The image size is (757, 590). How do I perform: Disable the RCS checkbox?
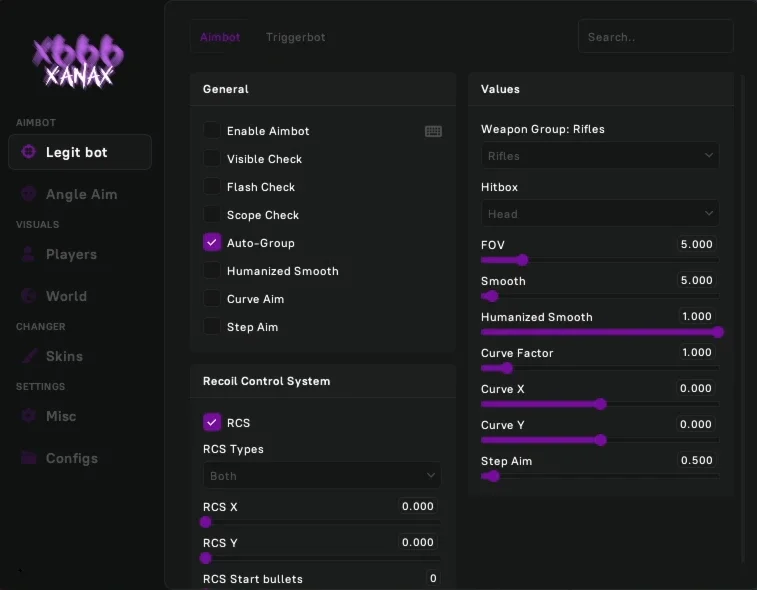(211, 422)
